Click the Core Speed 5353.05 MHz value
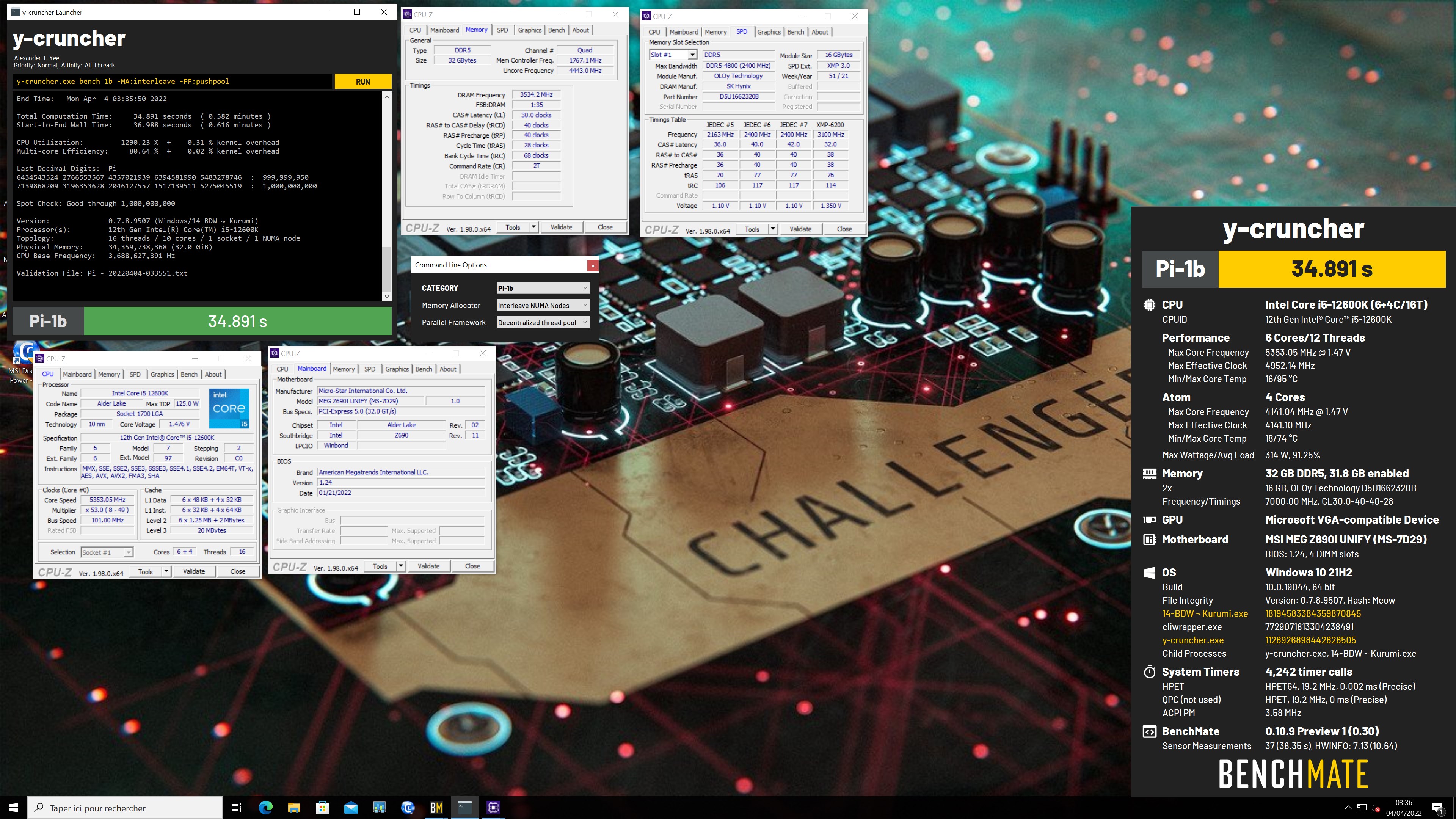 point(107,500)
